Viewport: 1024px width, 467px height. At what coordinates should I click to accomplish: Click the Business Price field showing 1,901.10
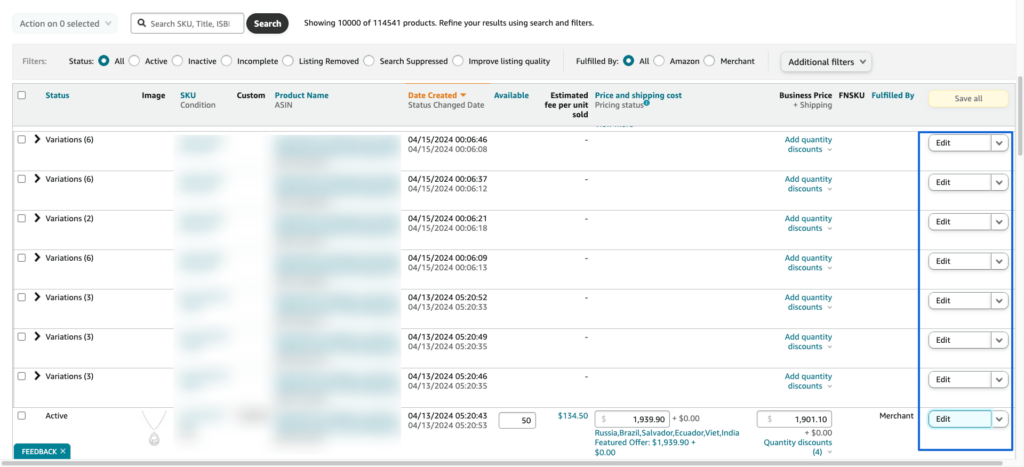795,419
